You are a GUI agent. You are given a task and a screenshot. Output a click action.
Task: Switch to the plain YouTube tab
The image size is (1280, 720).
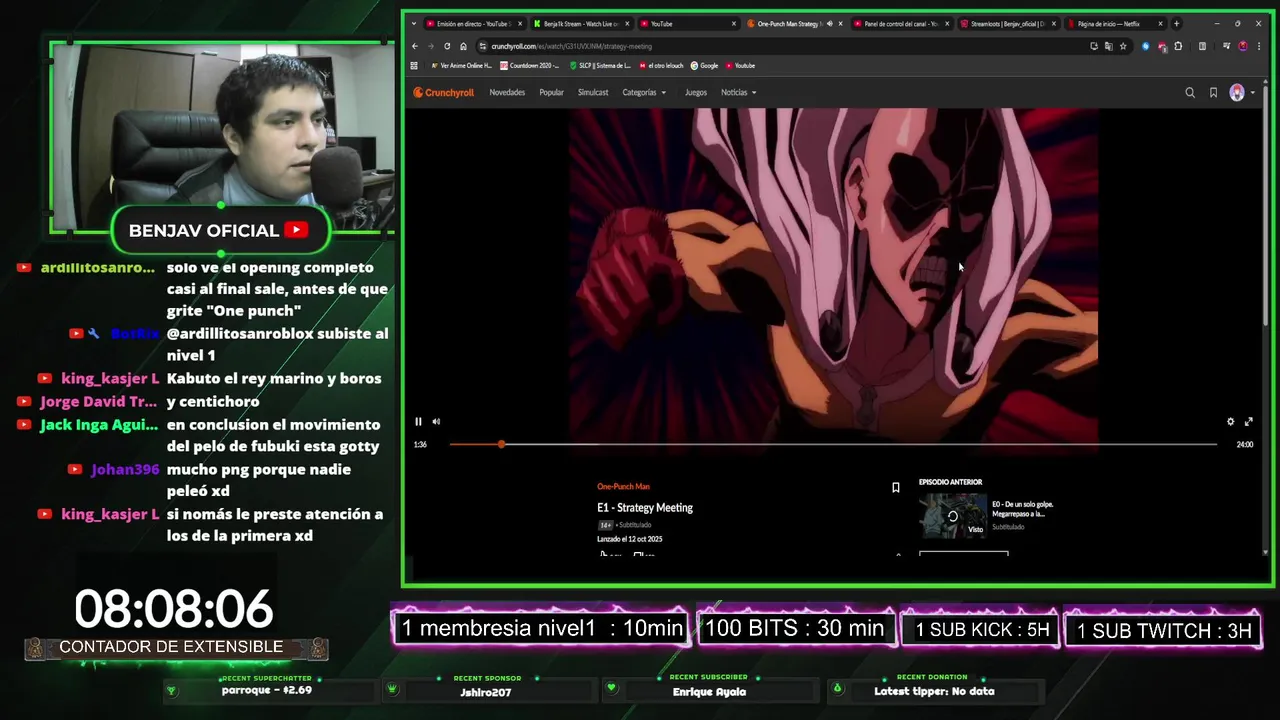[x=689, y=24]
